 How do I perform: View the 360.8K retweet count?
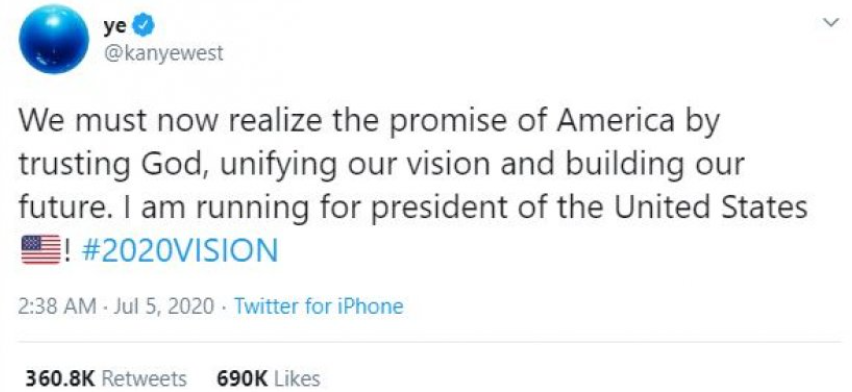point(61,378)
